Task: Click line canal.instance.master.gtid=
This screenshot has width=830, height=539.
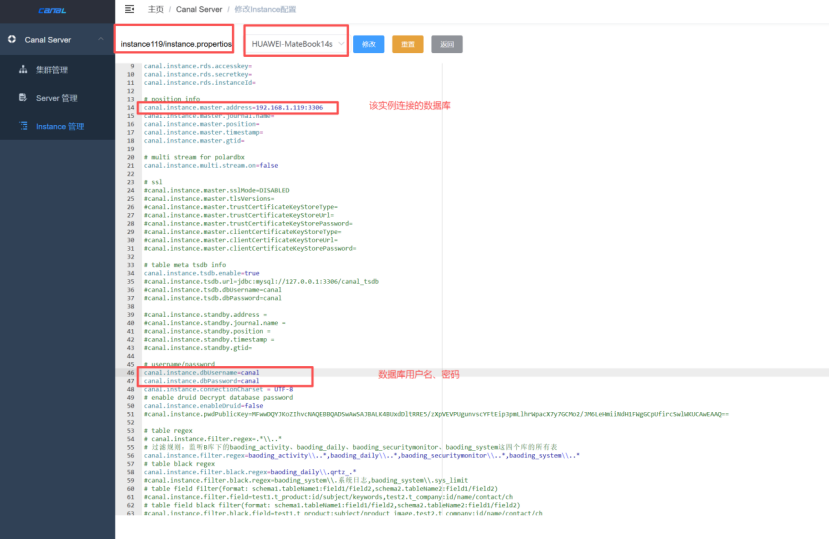Action: tap(194, 141)
